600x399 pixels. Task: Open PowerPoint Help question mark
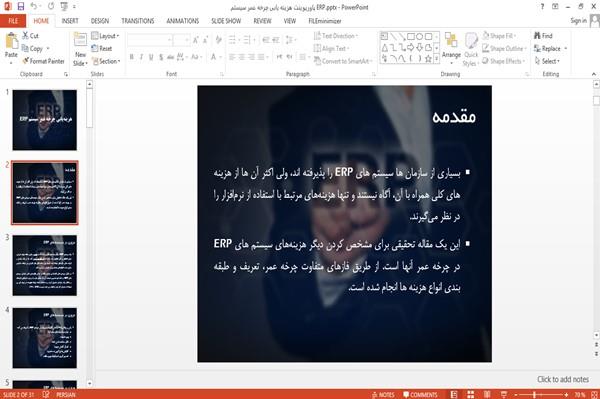(x=542, y=7)
